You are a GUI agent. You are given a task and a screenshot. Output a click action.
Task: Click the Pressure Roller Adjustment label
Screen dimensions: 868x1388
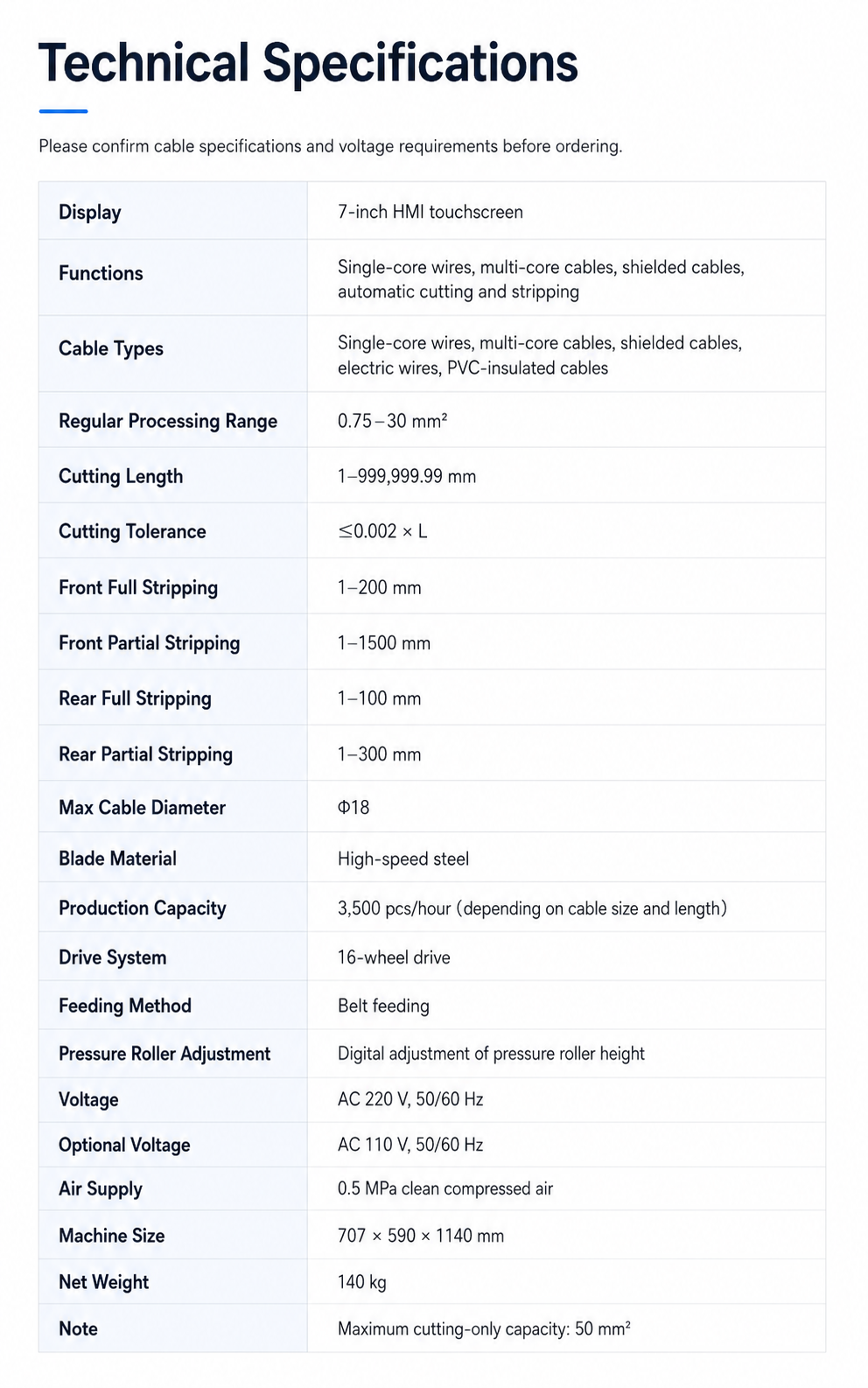164,1054
